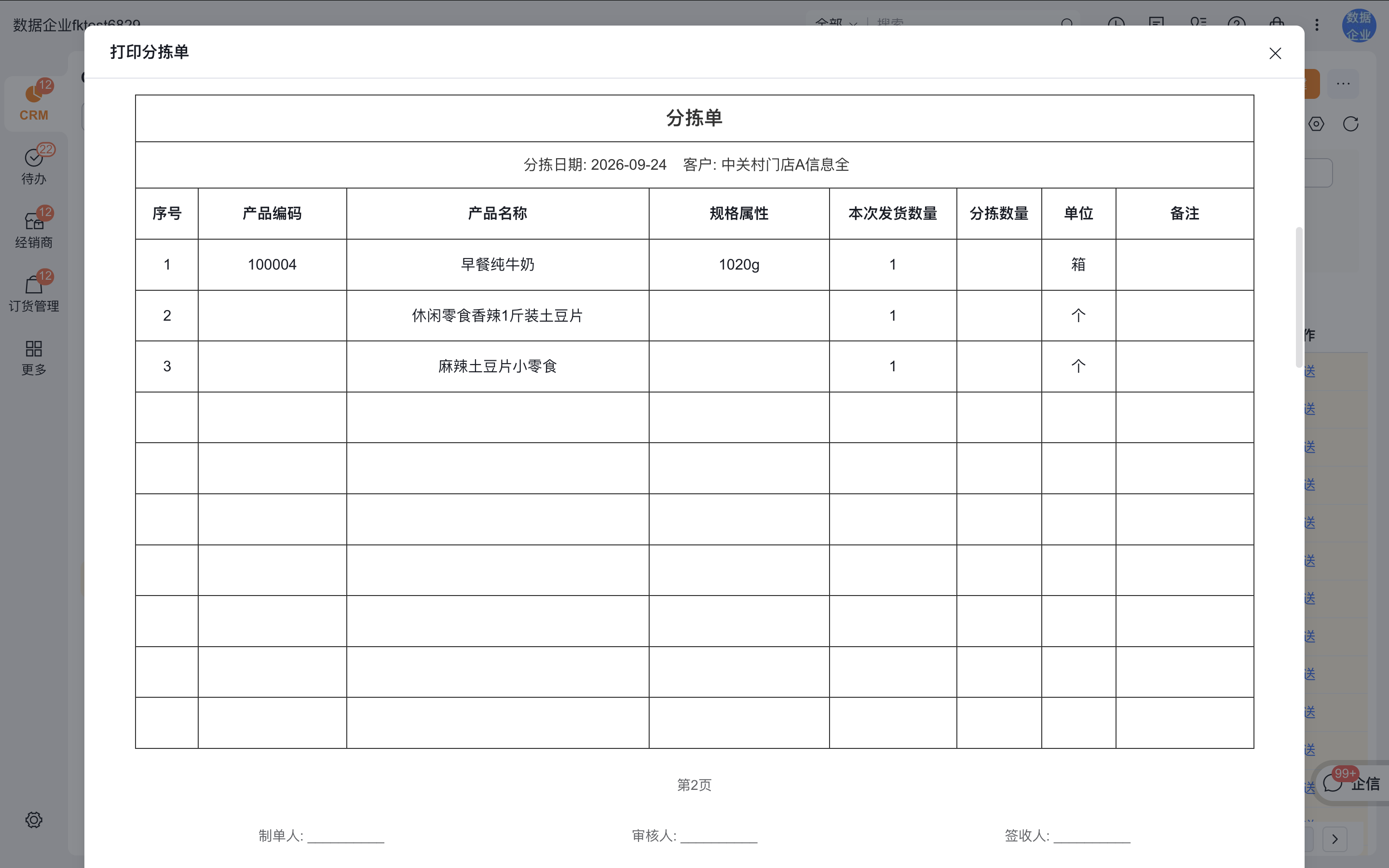
Task: Click spec value 1020g
Action: 739,265
